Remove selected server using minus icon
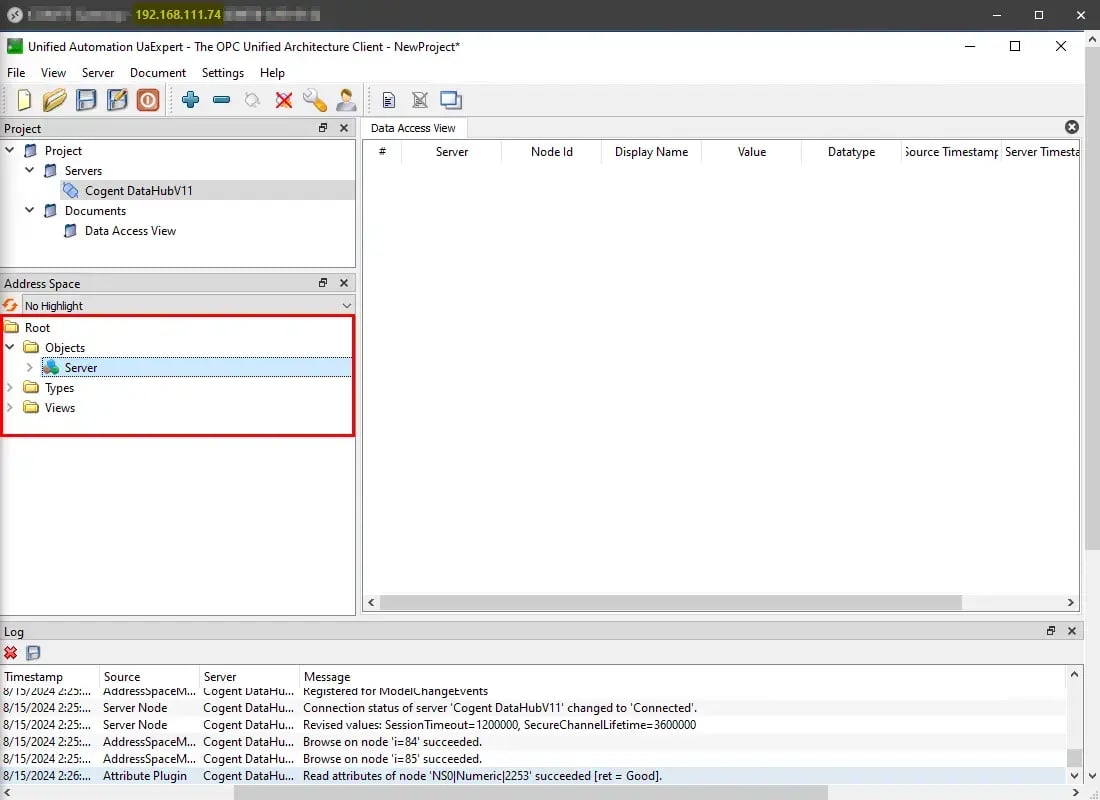 (221, 100)
